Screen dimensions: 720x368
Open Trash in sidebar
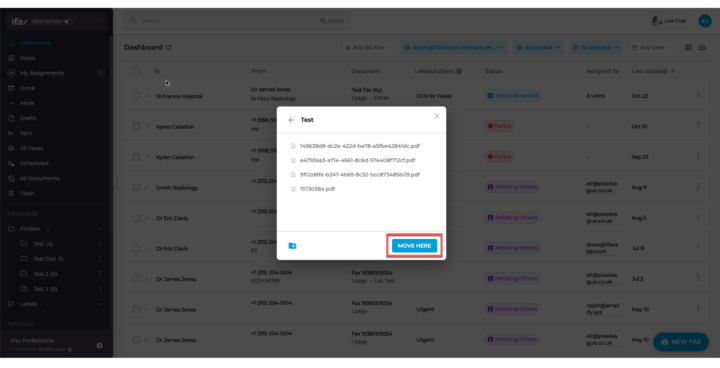[27, 193]
